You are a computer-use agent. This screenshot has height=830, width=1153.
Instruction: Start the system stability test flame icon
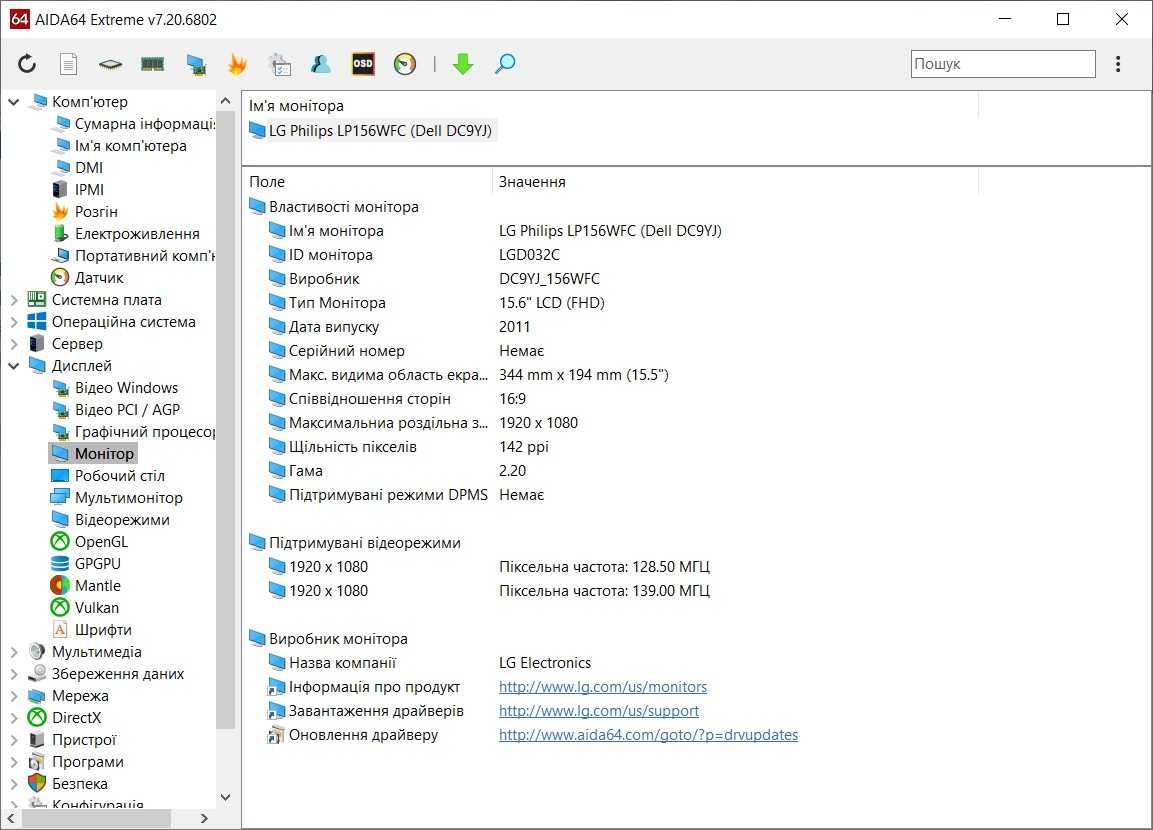pos(237,64)
